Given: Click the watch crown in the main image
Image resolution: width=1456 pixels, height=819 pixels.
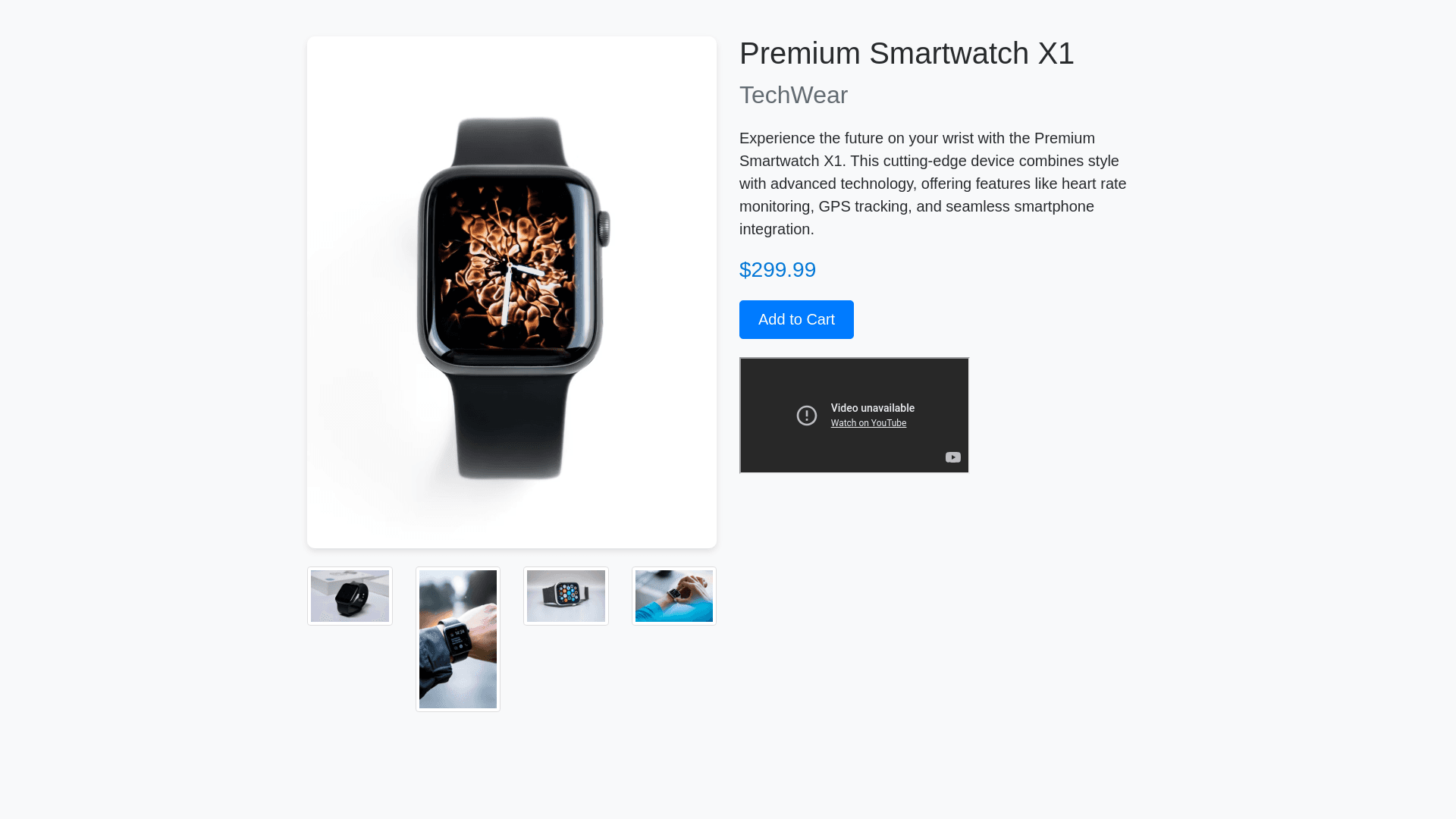Looking at the screenshot, I should point(604,228).
